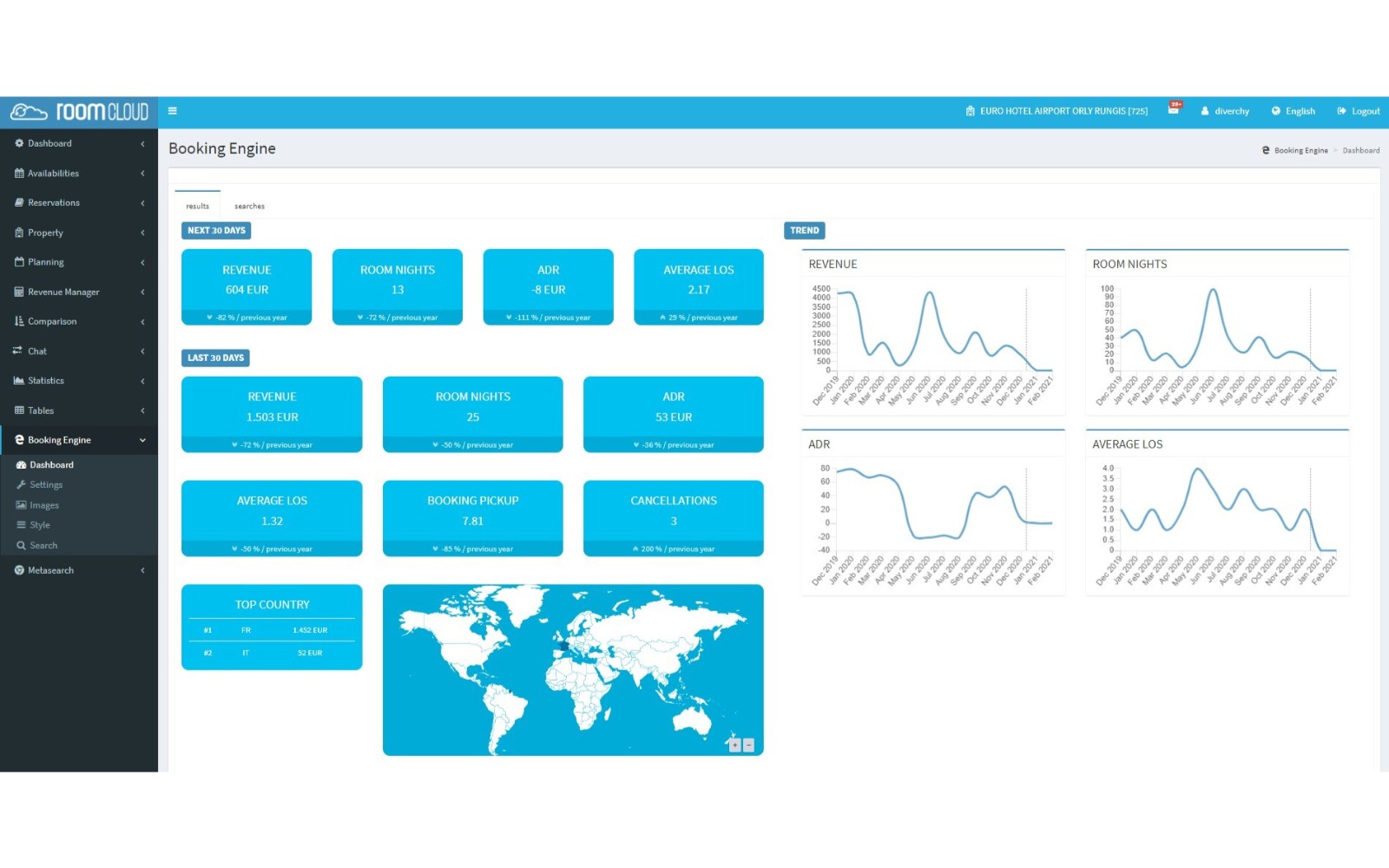
Task: Click the Booking Engine 'e' icon
Action: click(x=20, y=440)
